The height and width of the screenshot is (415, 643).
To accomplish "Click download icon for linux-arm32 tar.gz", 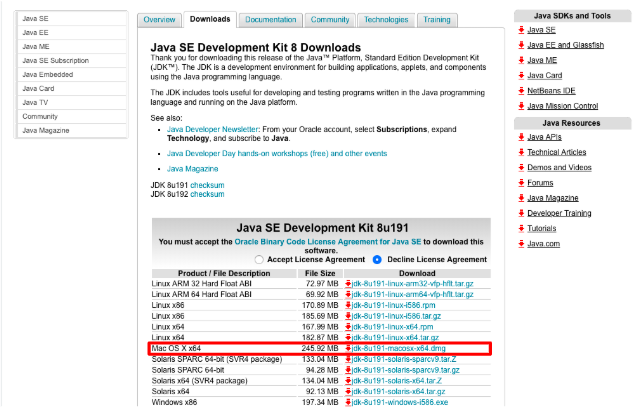I will (348, 283).
